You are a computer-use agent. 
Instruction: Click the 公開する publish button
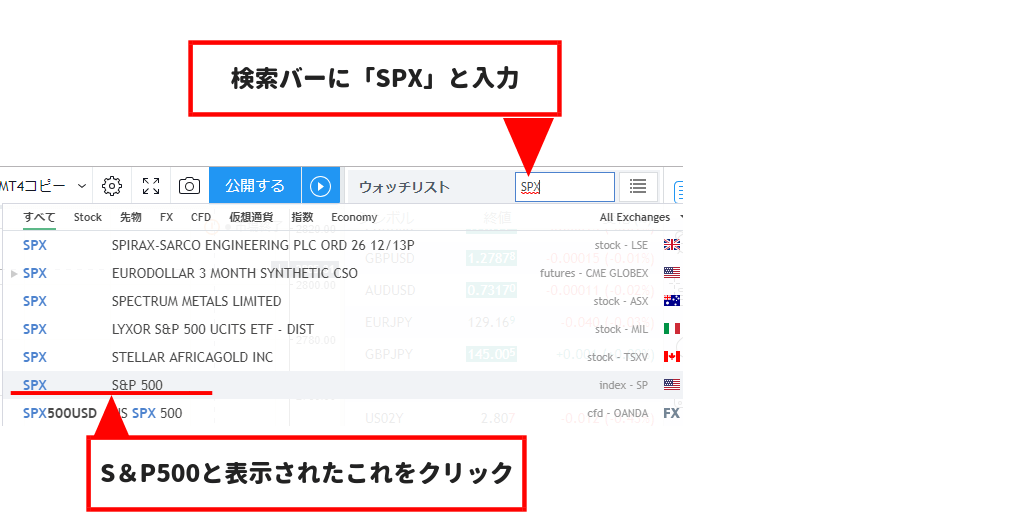click(x=255, y=186)
